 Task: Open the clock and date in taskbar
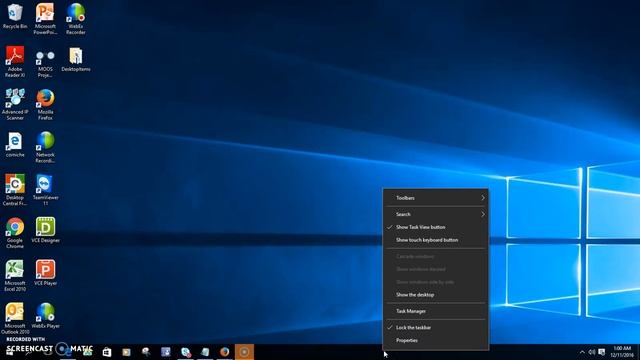[622, 352]
